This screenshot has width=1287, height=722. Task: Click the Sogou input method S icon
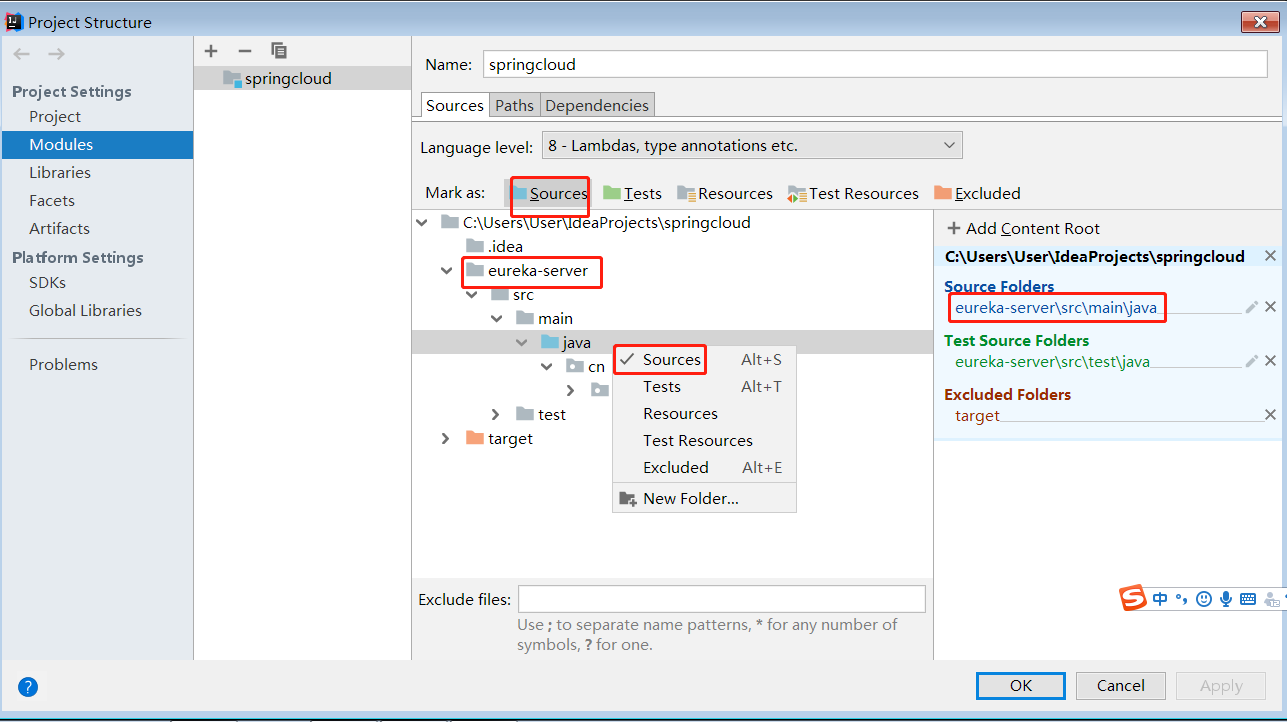(x=1133, y=598)
